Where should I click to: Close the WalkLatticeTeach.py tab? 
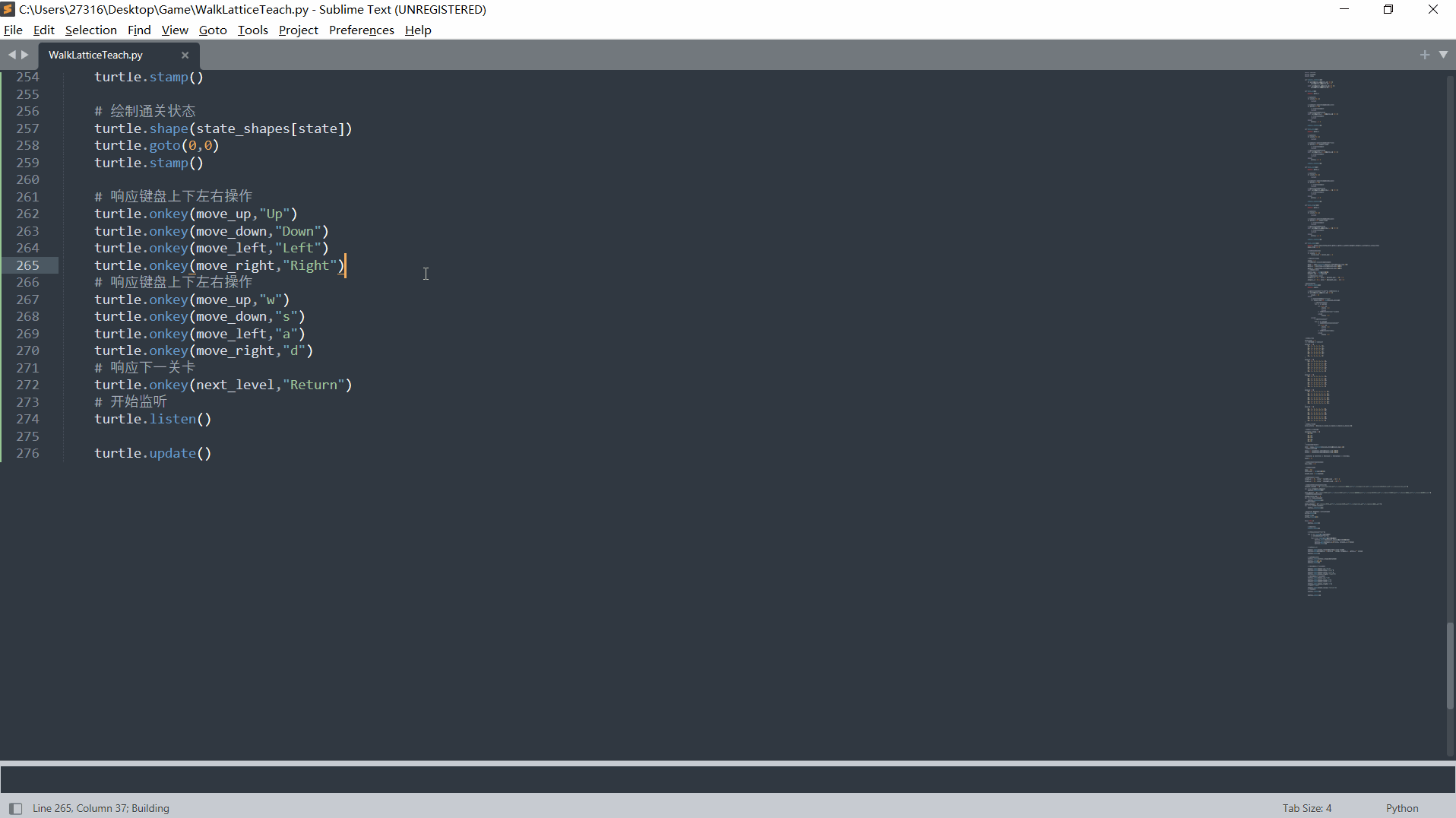pyautogui.click(x=185, y=55)
